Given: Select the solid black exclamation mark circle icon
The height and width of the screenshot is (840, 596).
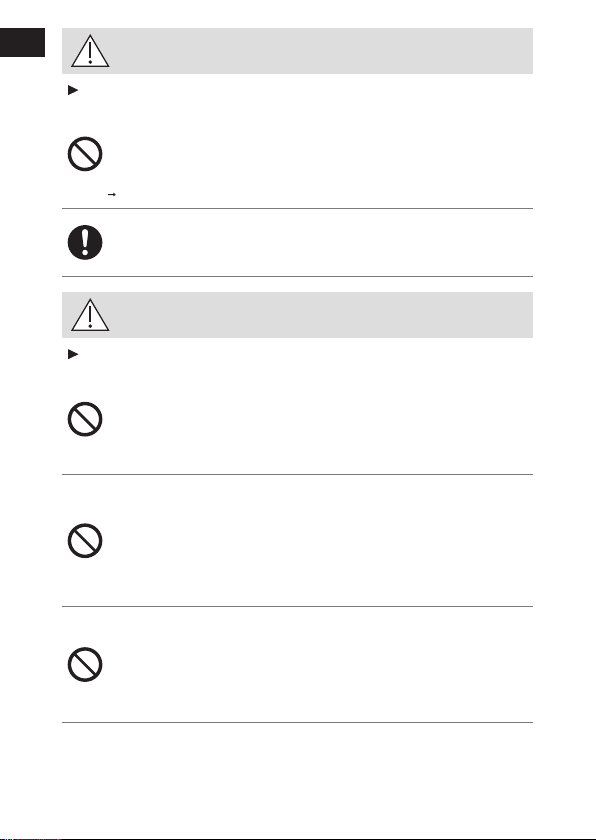Looking at the screenshot, I should [x=85, y=243].
